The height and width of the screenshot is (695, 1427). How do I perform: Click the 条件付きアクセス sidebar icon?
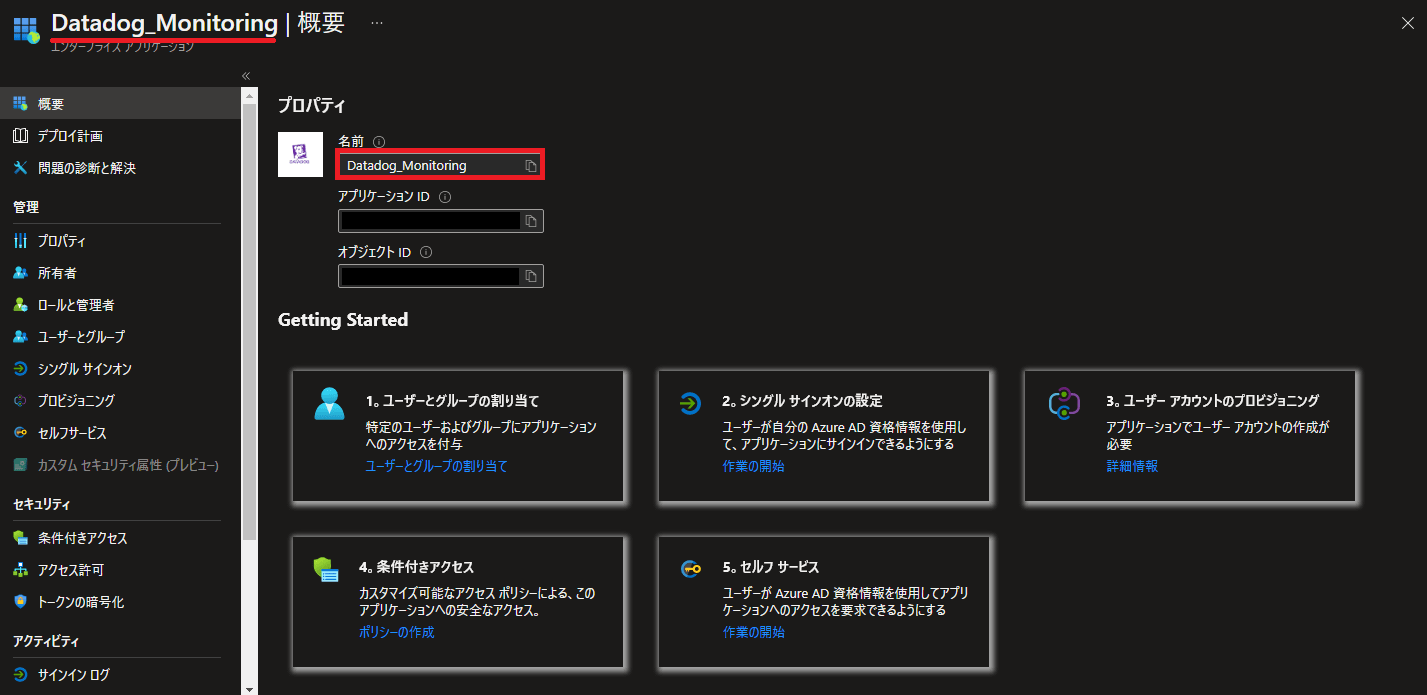tap(20, 538)
